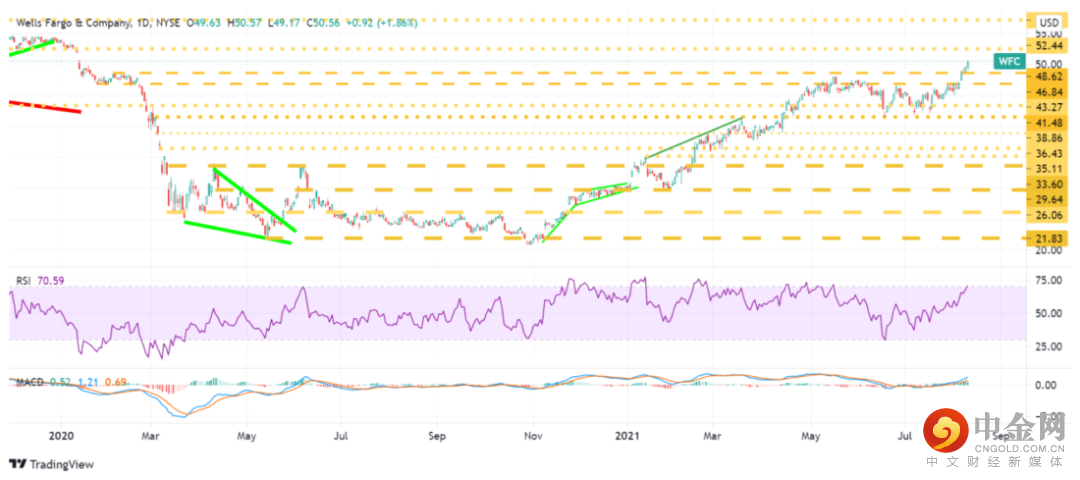Click the 36.43 price level label
The height and width of the screenshot is (480, 1080).
coord(1048,153)
